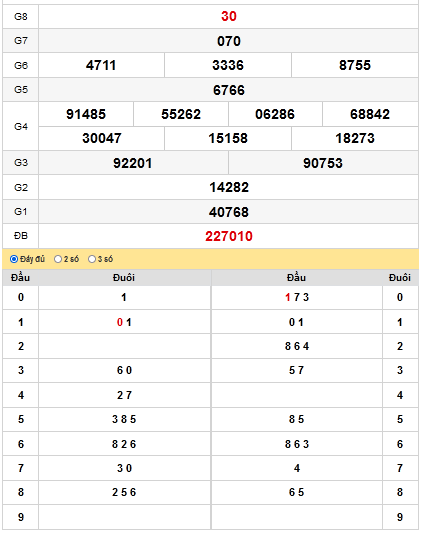Click G6 number 8755
The height and width of the screenshot is (534, 421).
tap(355, 65)
